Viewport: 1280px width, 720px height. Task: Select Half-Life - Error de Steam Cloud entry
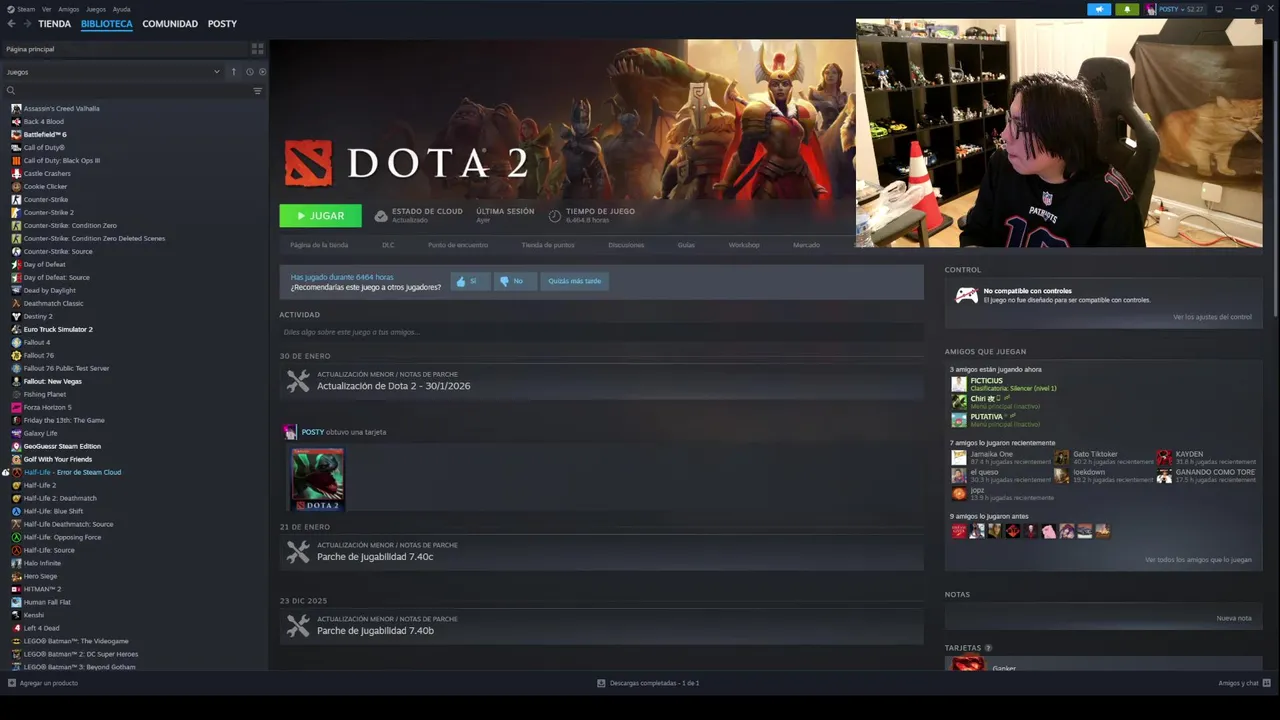click(72, 472)
